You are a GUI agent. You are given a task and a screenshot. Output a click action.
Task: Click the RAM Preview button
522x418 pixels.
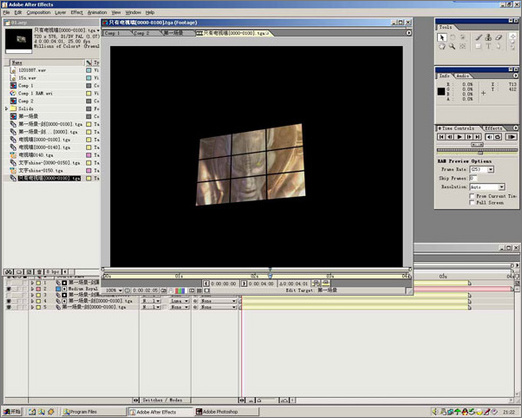(x=511, y=137)
